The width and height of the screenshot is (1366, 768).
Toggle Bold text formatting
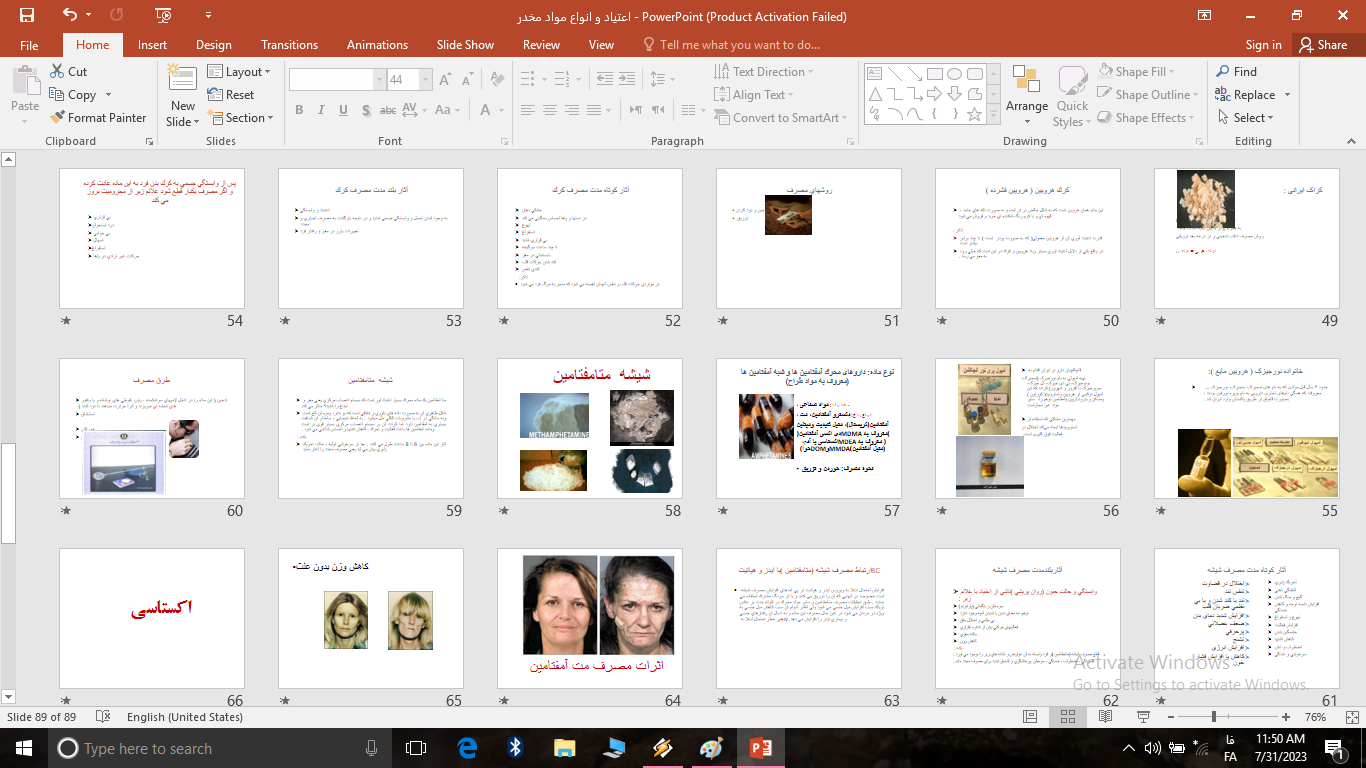299,110
